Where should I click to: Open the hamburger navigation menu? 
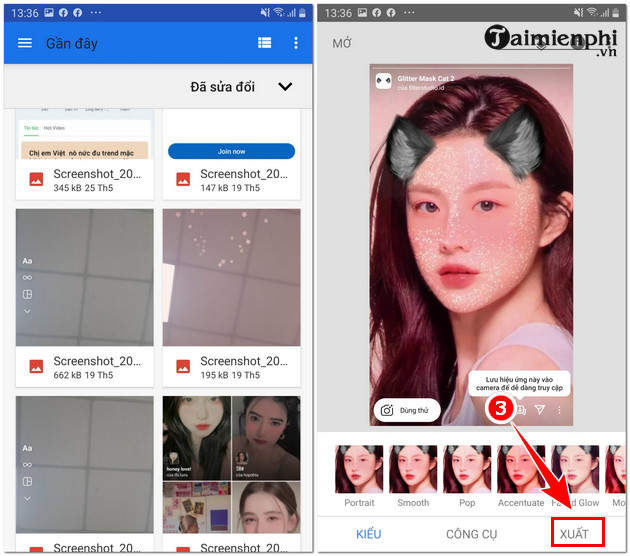click(x=25, y=44)
